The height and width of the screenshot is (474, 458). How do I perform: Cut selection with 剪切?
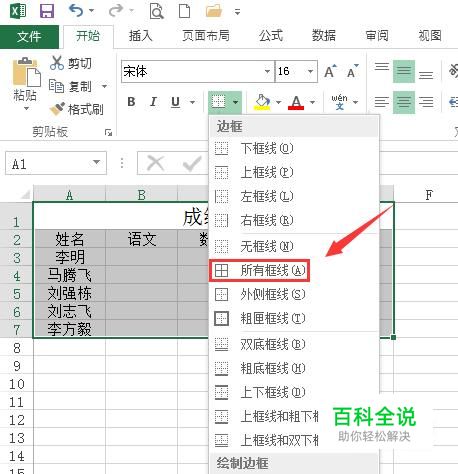(x=71, y=63)
